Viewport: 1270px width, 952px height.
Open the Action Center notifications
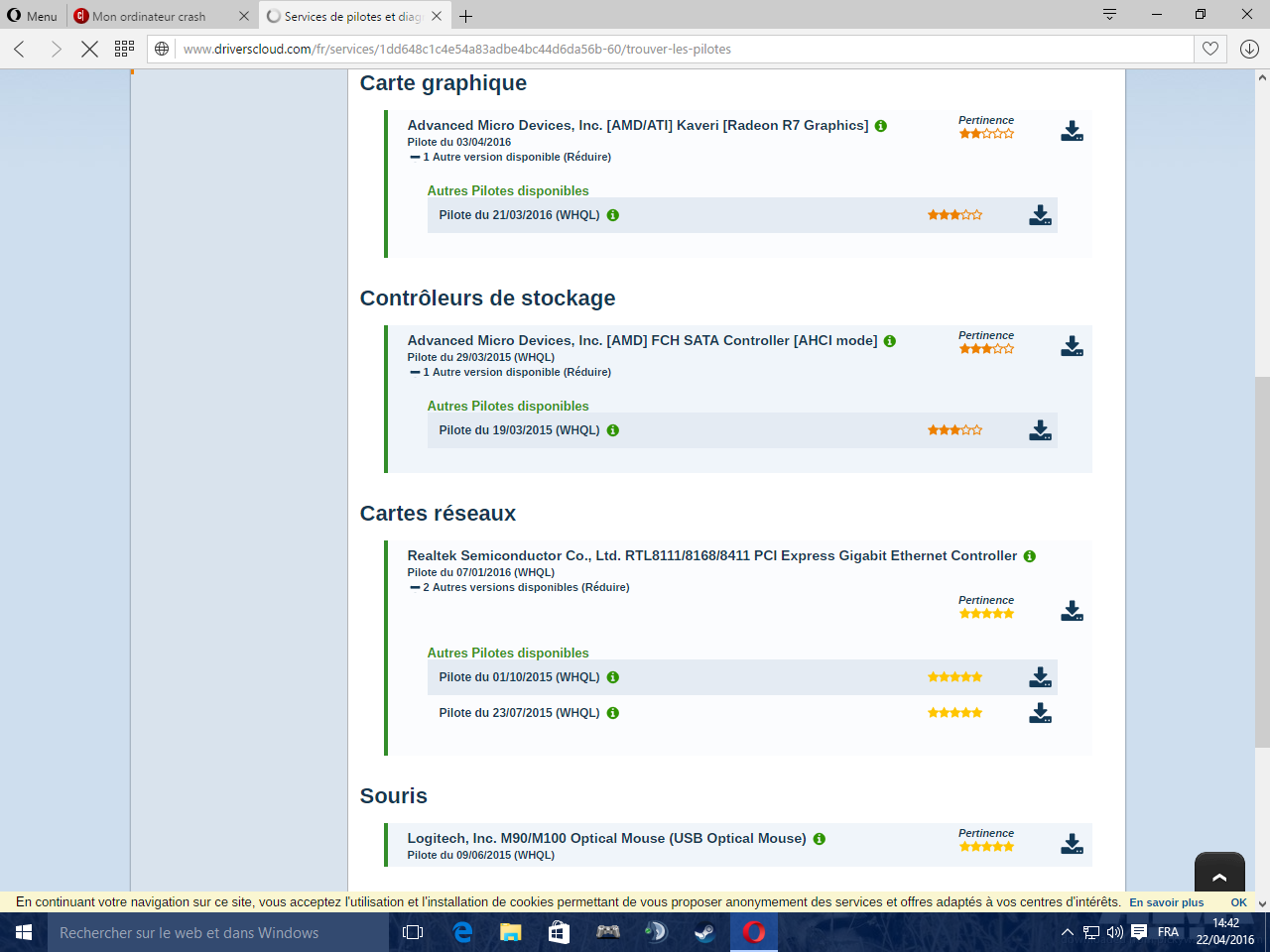[1139, 932]
